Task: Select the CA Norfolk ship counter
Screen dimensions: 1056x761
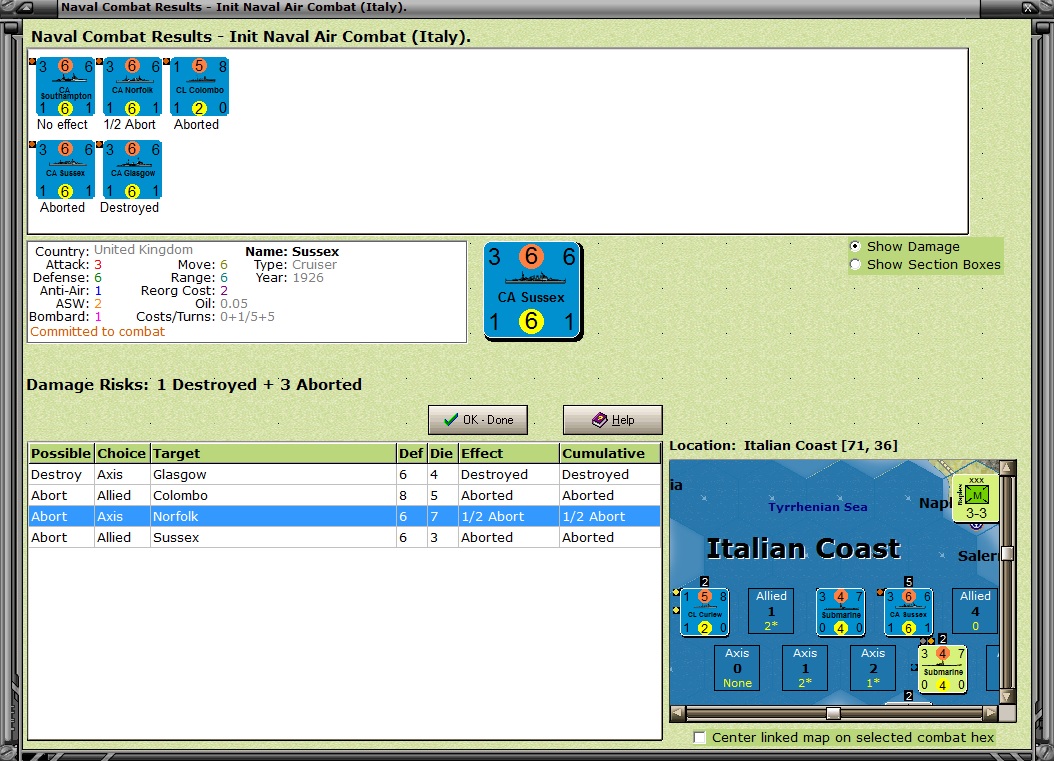Action: pos(133,87)
